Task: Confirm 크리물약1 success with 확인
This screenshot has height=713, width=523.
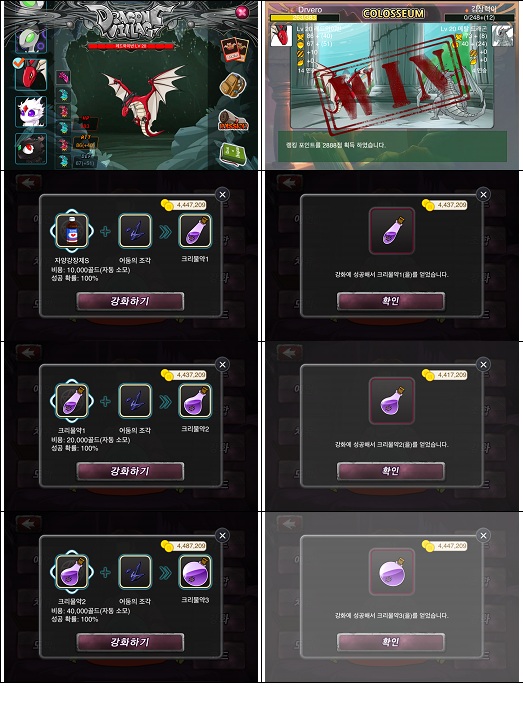Action: click(x=391, y=301)
